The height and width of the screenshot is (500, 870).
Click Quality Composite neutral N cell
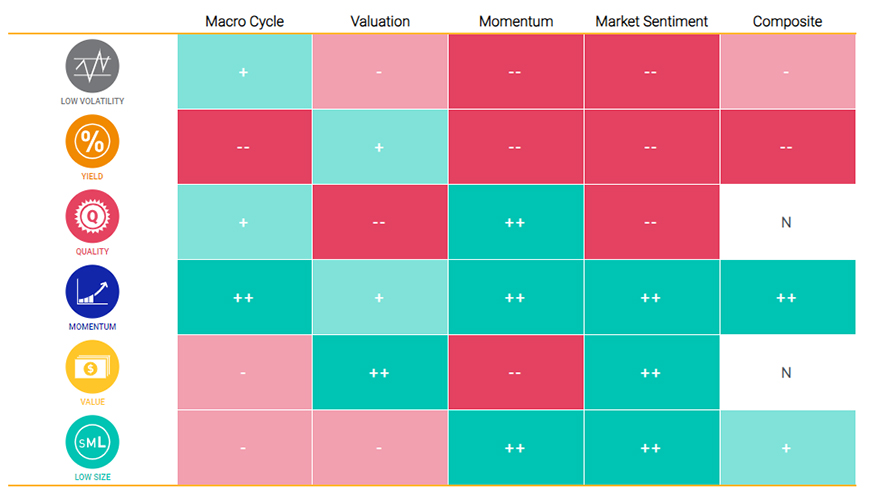pyautogui.click(x=786, y=222)
